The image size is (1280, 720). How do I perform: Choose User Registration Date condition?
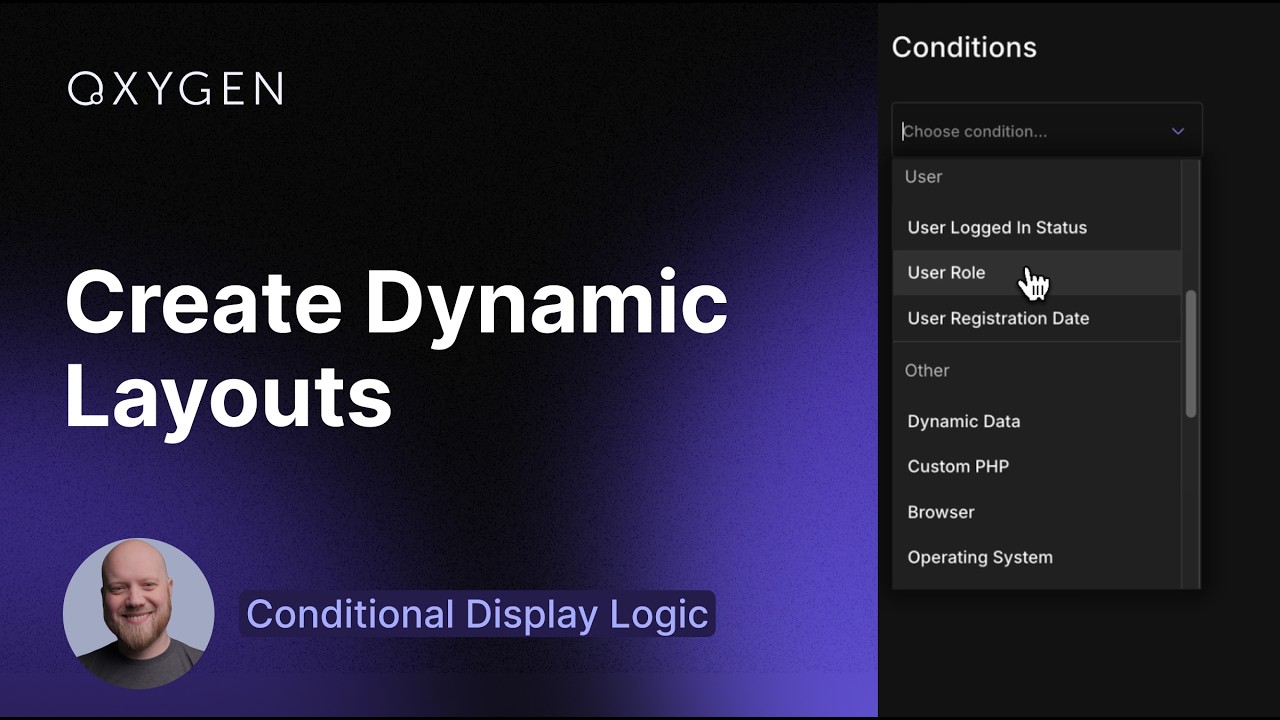(1036, 318)
